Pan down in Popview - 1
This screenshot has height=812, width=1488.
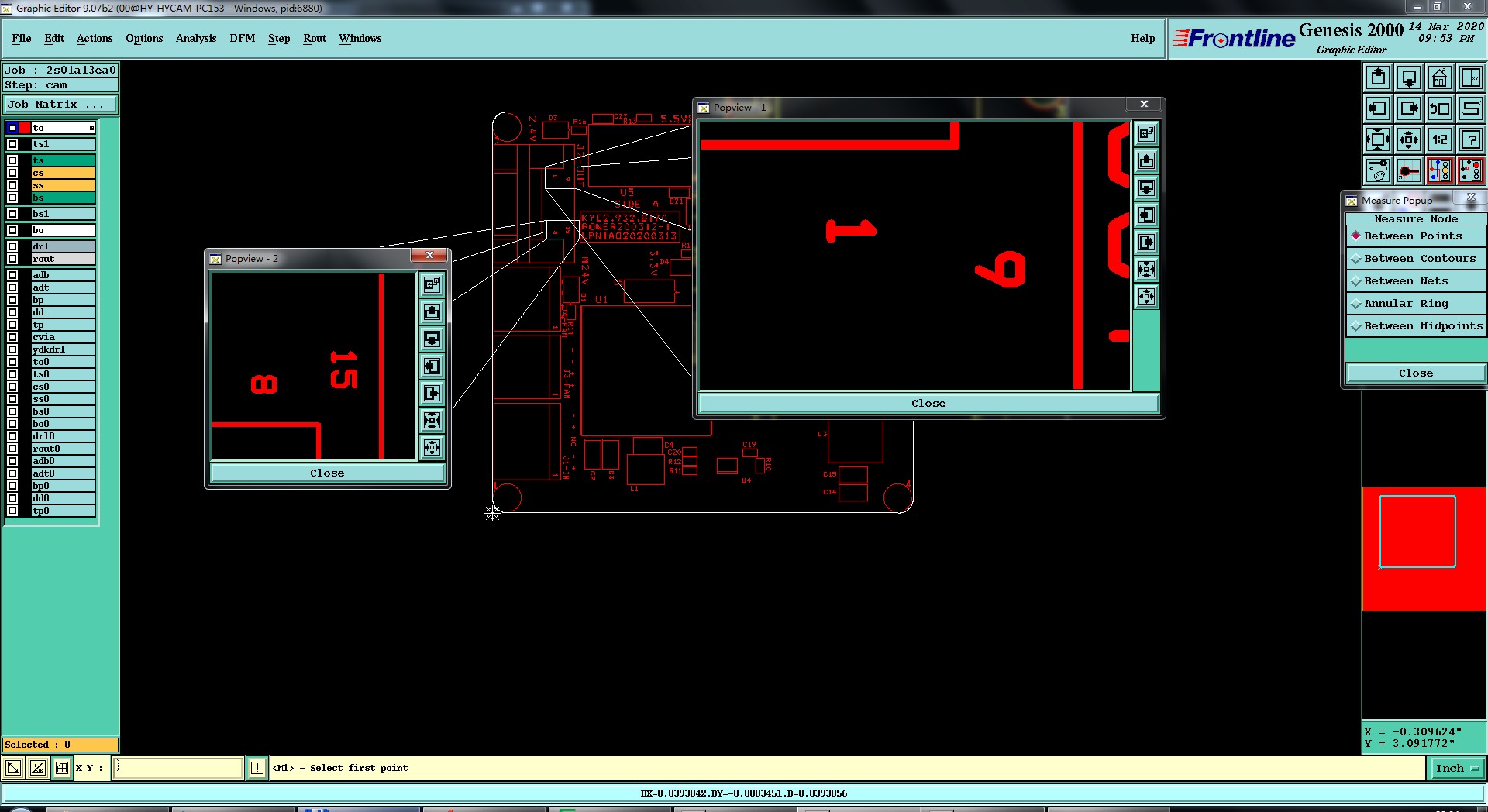tap(1147, 188)
